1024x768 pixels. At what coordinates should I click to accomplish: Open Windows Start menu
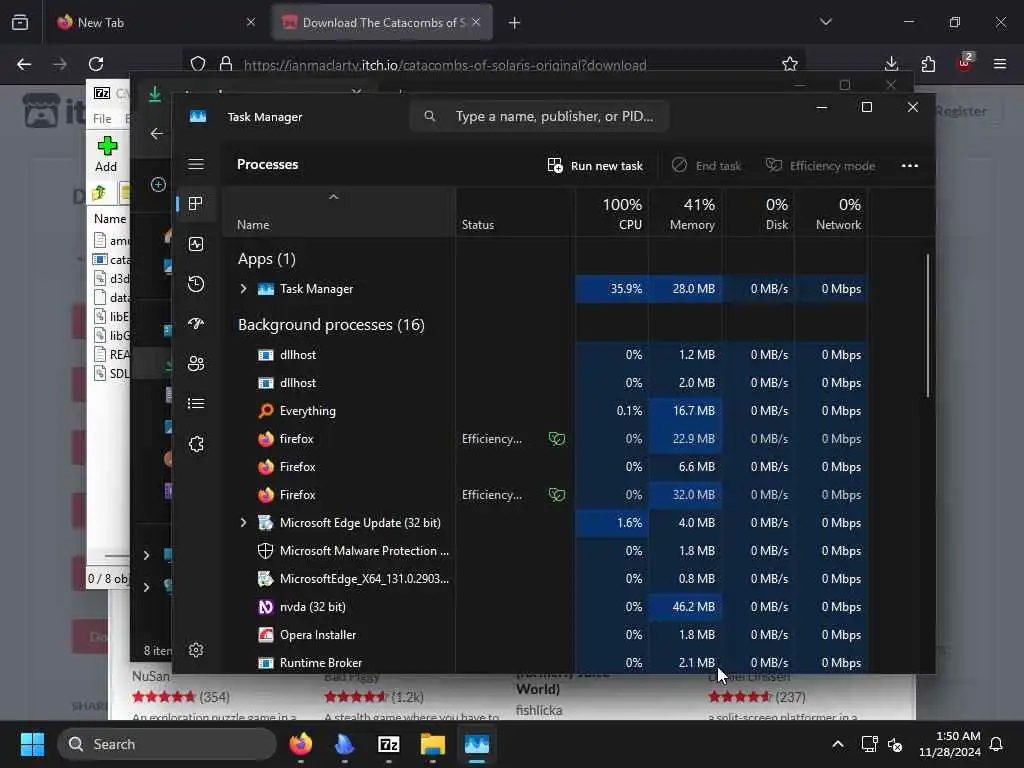(x=32, y=744)
